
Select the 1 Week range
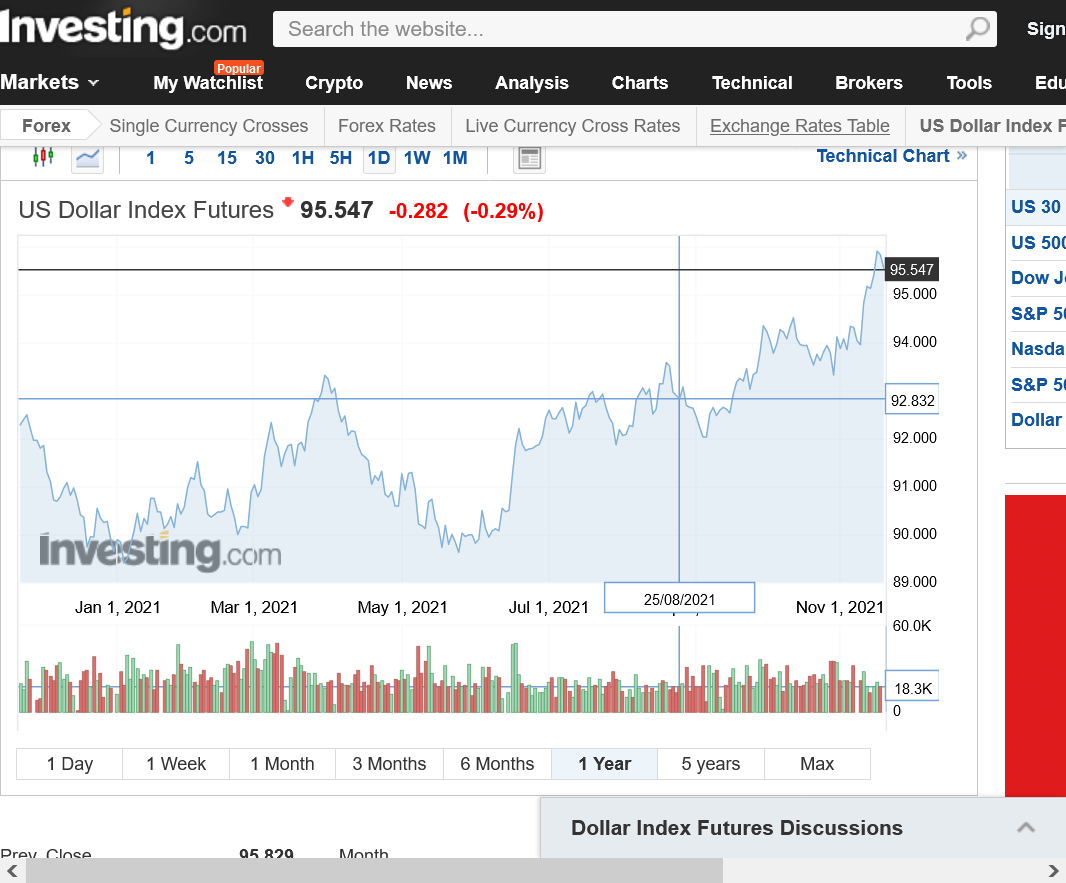click(176, 764)
